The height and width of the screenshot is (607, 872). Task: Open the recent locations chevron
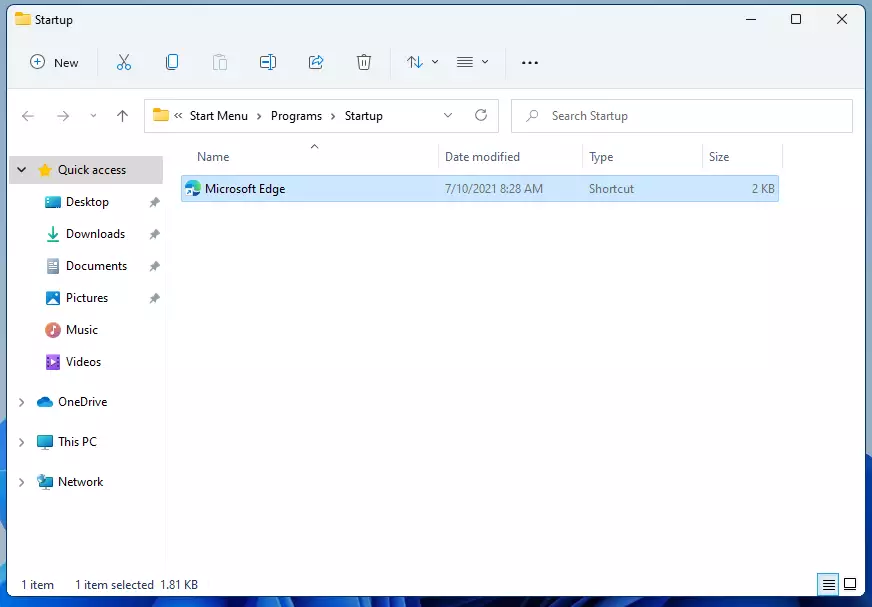pos(93,116)
